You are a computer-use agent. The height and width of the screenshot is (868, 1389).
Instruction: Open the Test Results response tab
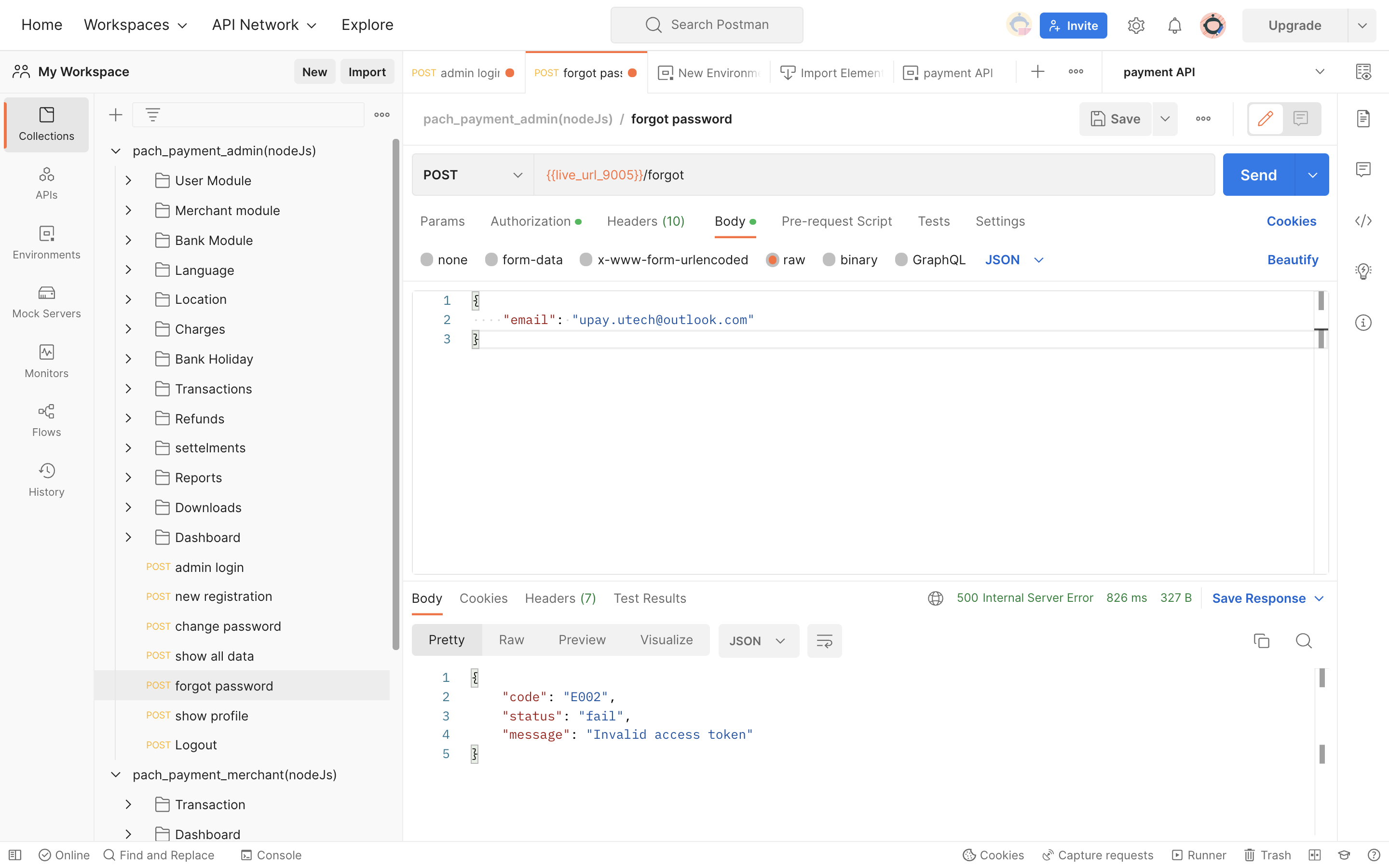649,598
